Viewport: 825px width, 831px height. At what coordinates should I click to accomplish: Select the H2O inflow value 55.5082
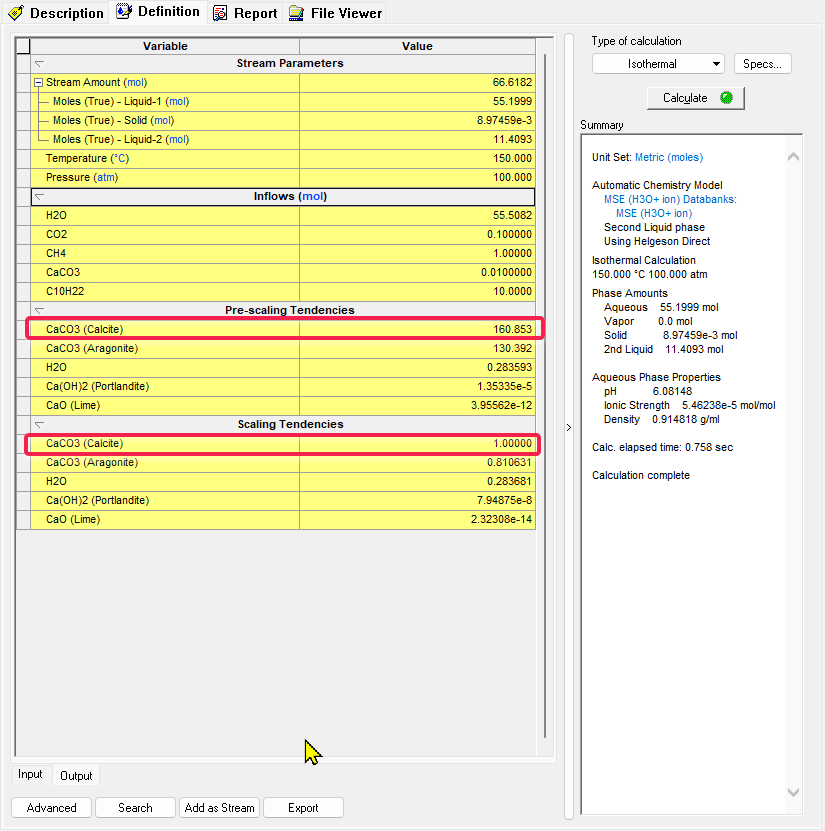418,215
